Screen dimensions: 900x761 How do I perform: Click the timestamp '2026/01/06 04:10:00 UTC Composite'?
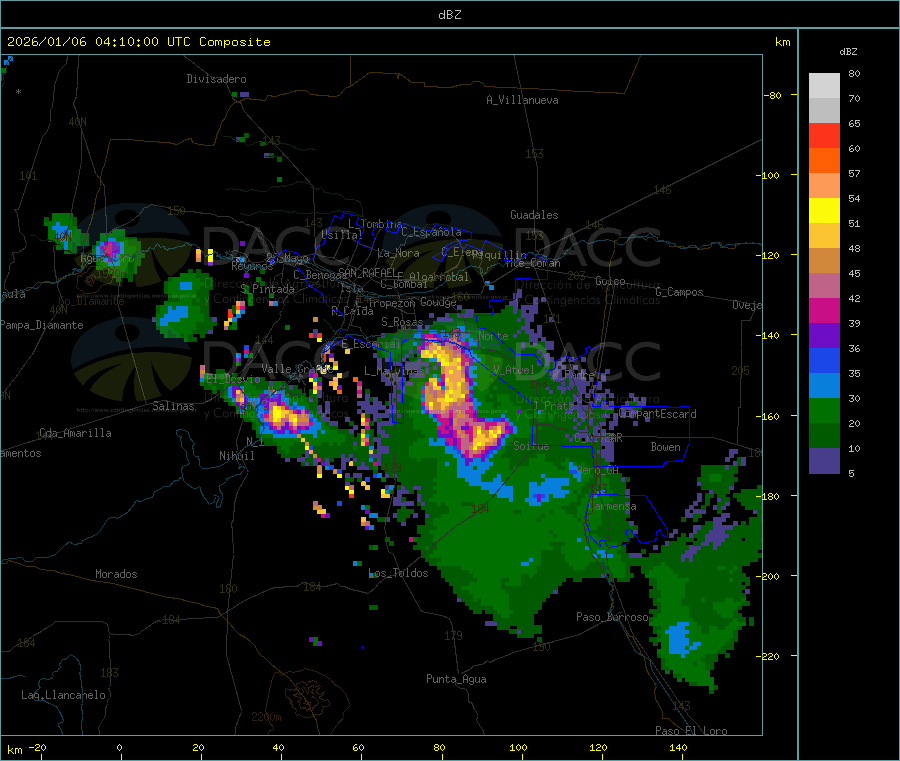pos(138,42)
